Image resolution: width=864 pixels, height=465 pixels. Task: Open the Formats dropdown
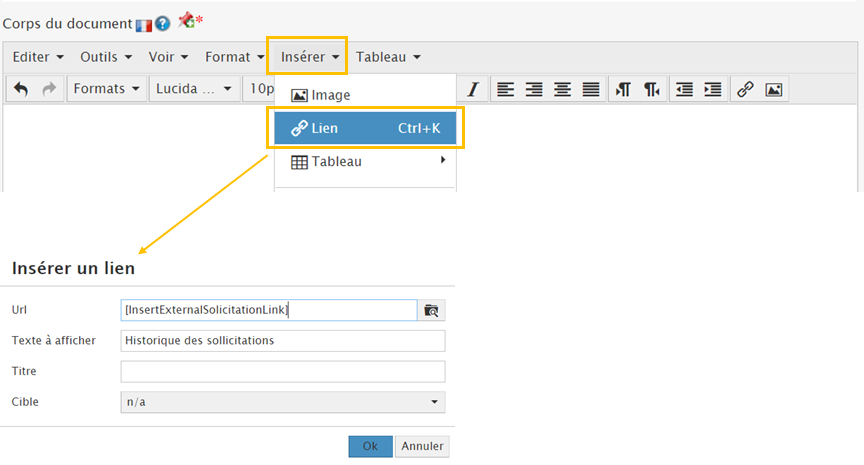(x=107, y=89)
